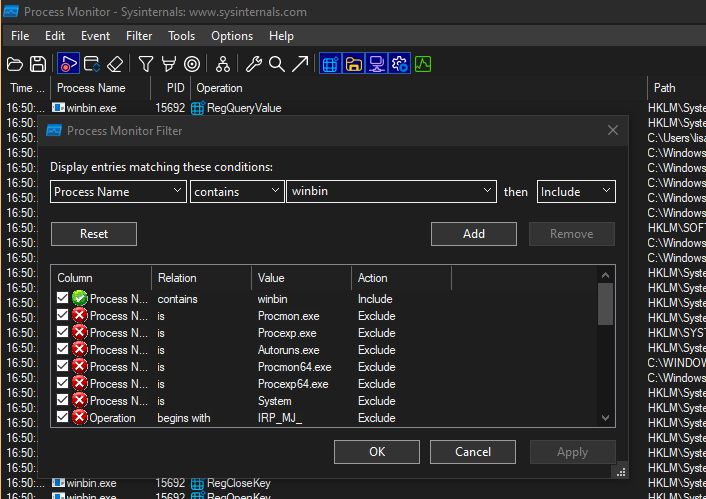Viewport: 706px width, 499px height.
Task: Toggle the Show Registry Activity icon
Action: [x=330, y=64]
